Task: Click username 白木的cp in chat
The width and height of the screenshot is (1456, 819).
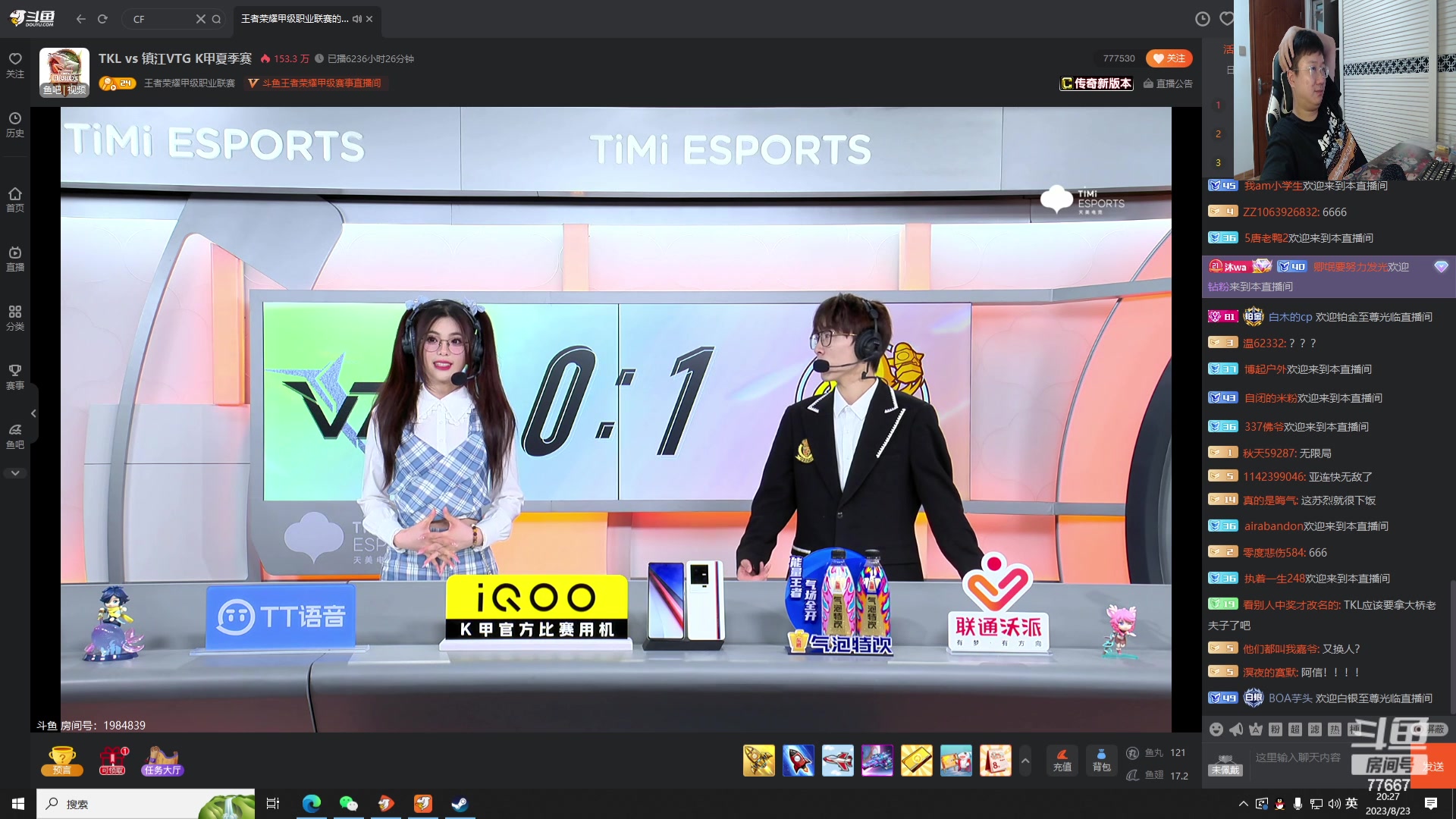Action: 1290,317
